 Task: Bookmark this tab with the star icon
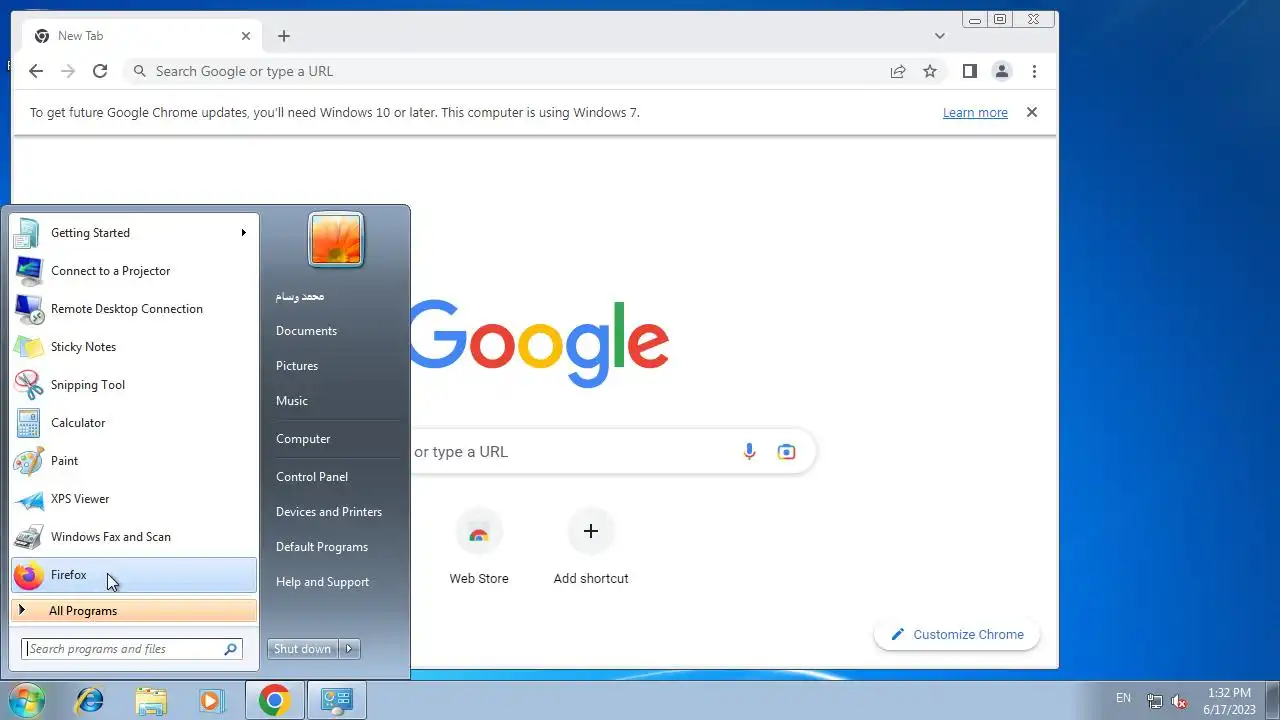[x=930, y=71]
